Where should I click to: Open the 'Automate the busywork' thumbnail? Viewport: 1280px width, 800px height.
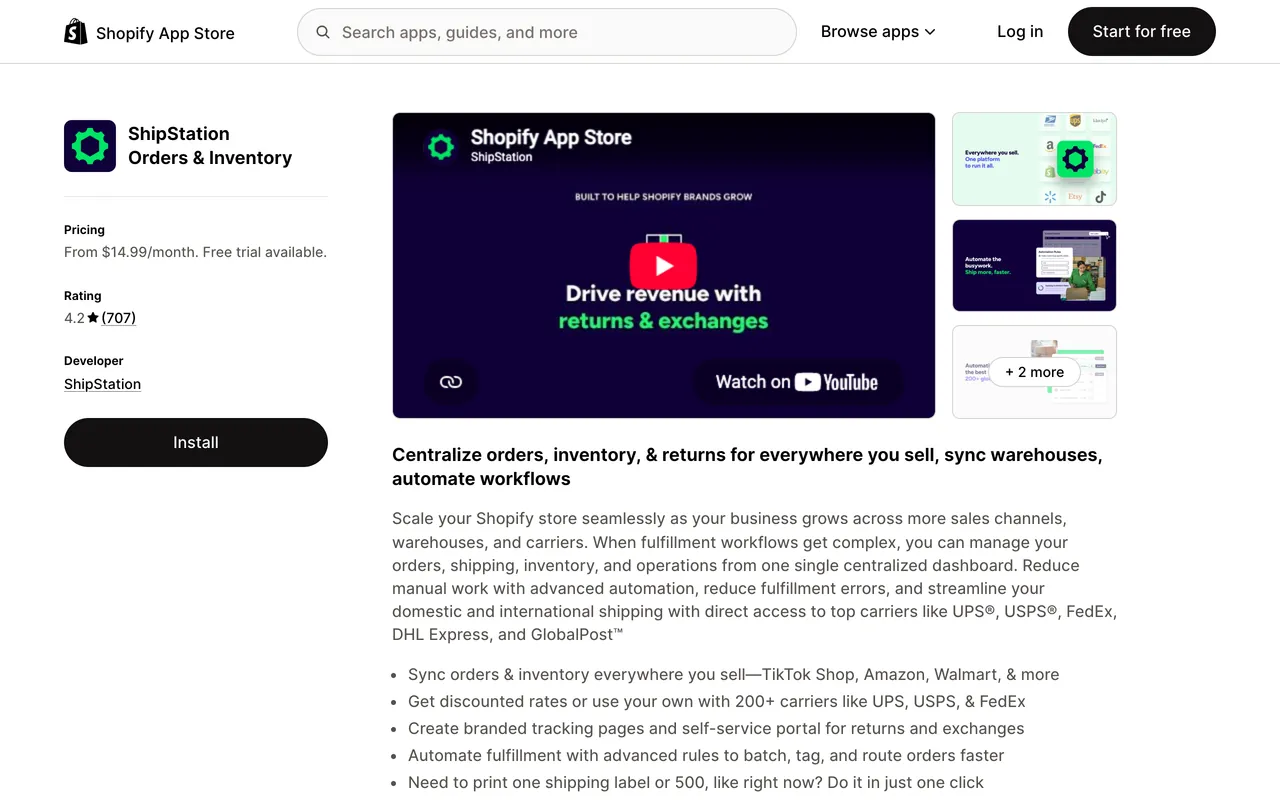click(x=1034, y=265)
